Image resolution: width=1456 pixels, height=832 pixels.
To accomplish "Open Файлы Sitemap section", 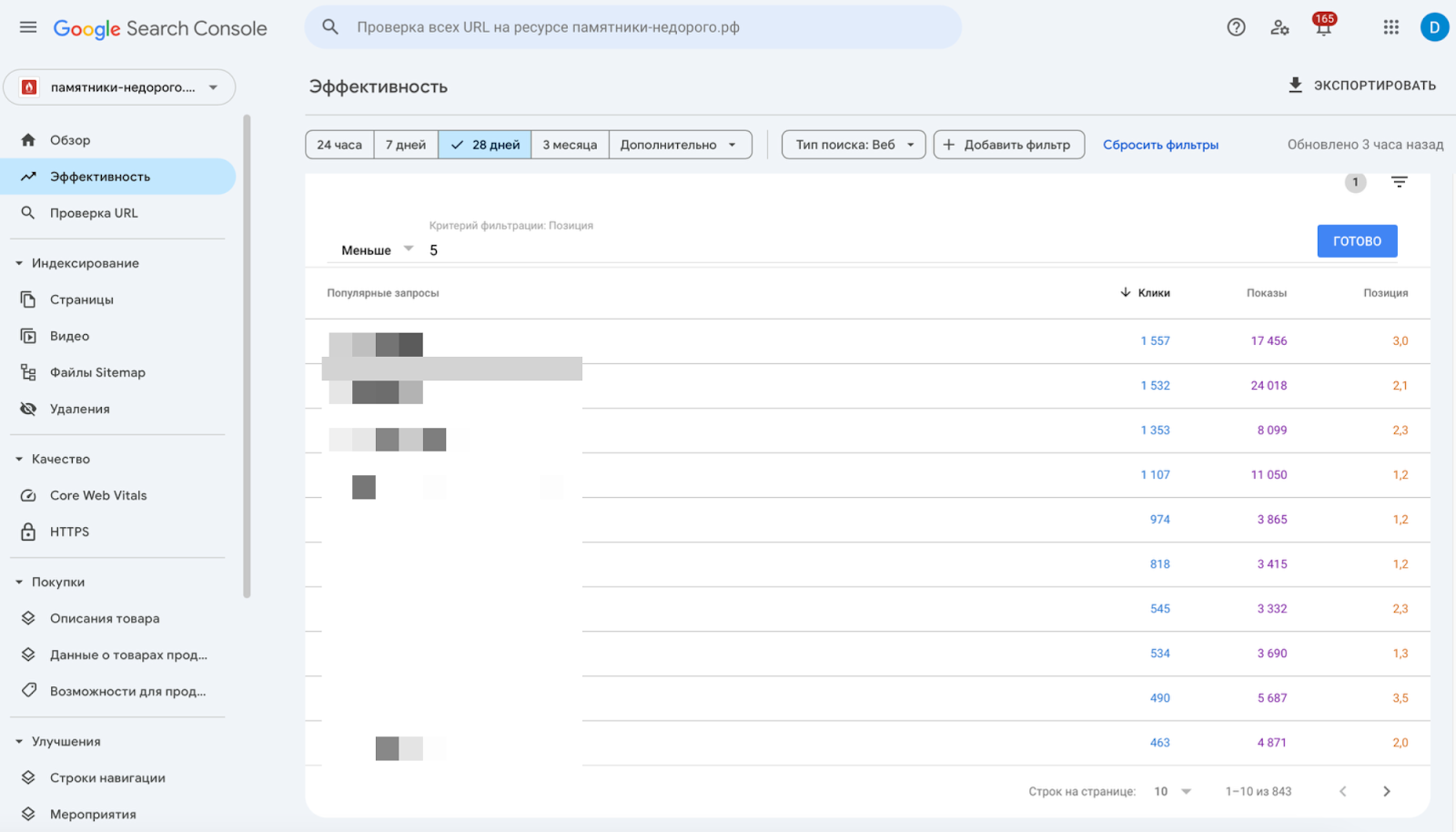I will coord(96,371).
